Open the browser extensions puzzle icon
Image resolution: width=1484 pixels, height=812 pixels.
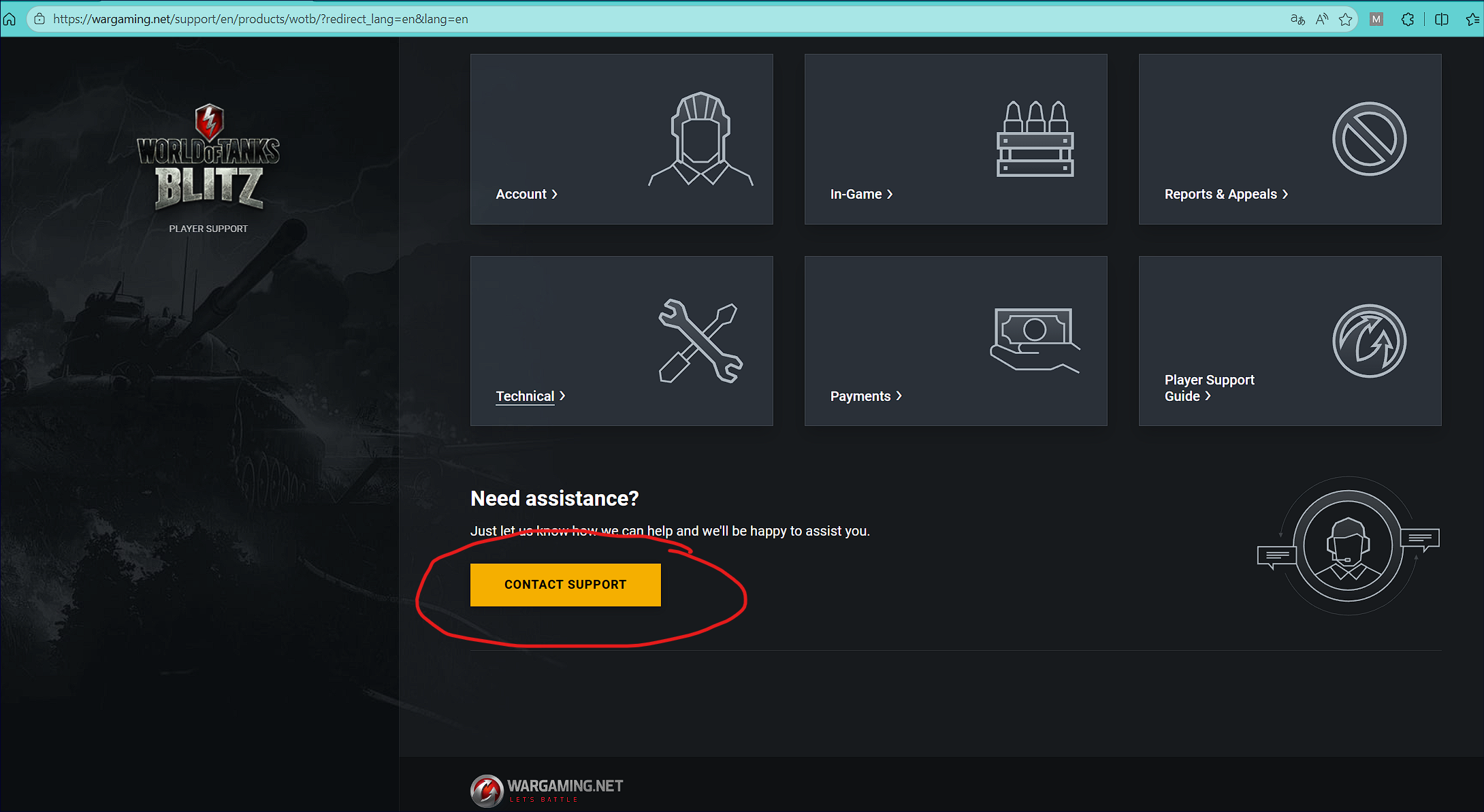(1408, 19)
